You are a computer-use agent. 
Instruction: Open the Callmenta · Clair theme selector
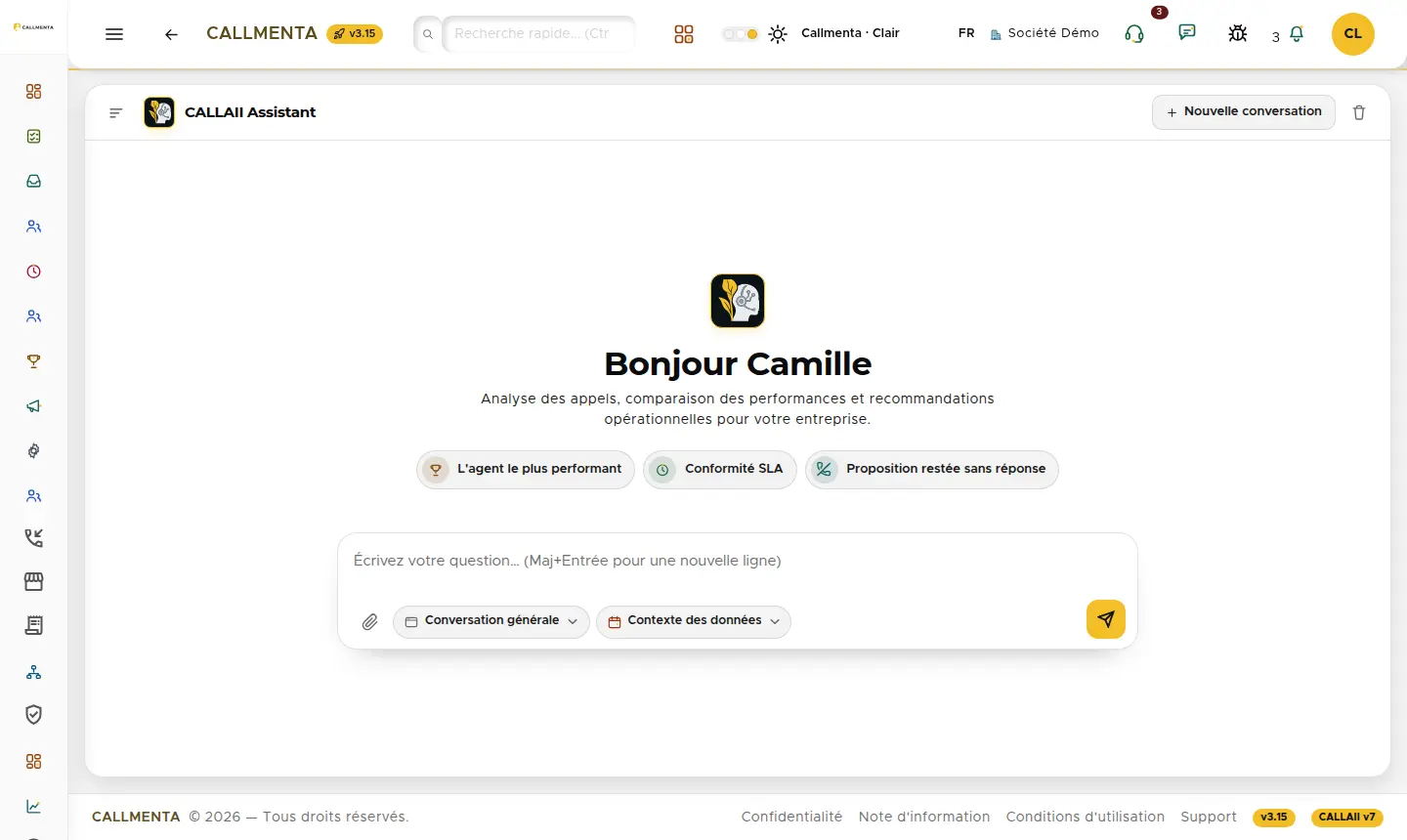(850, 33)
